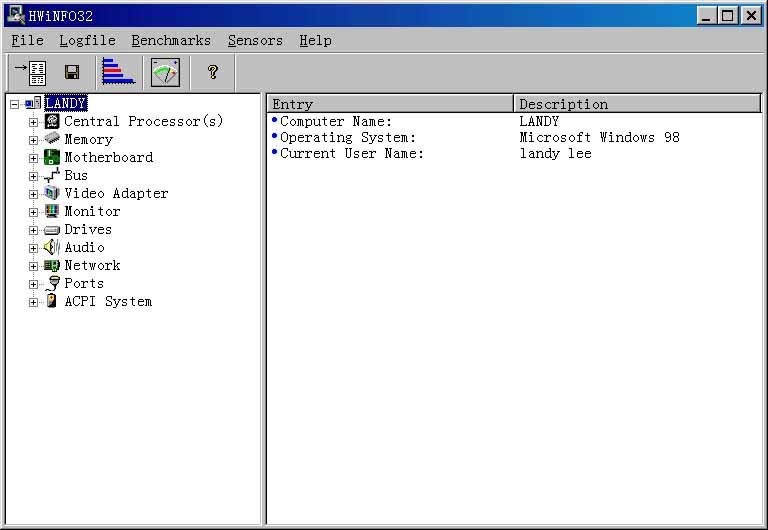
Task: Expand the Drives tree node
Action: (33, 230)
